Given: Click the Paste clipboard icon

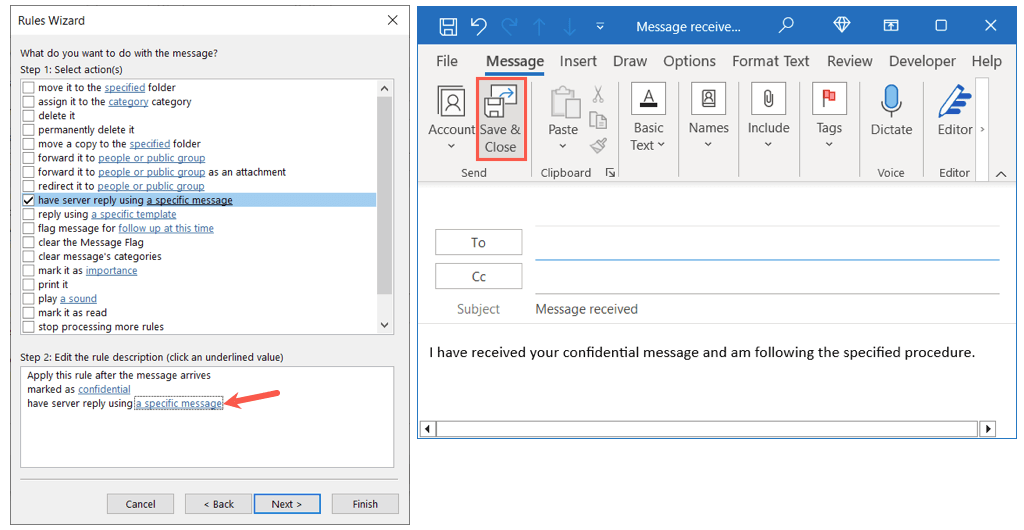Looking at the screenshot, I should tap(564, 102).
